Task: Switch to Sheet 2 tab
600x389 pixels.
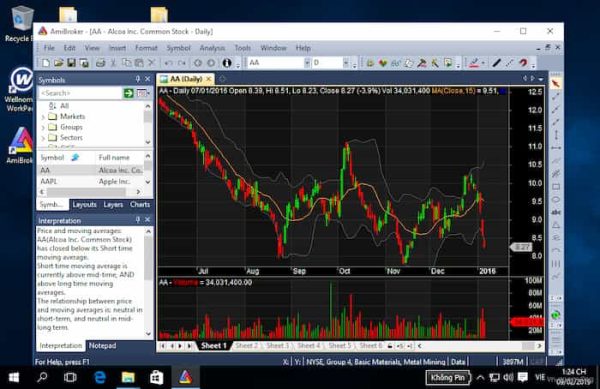Action: coord(247,345)
